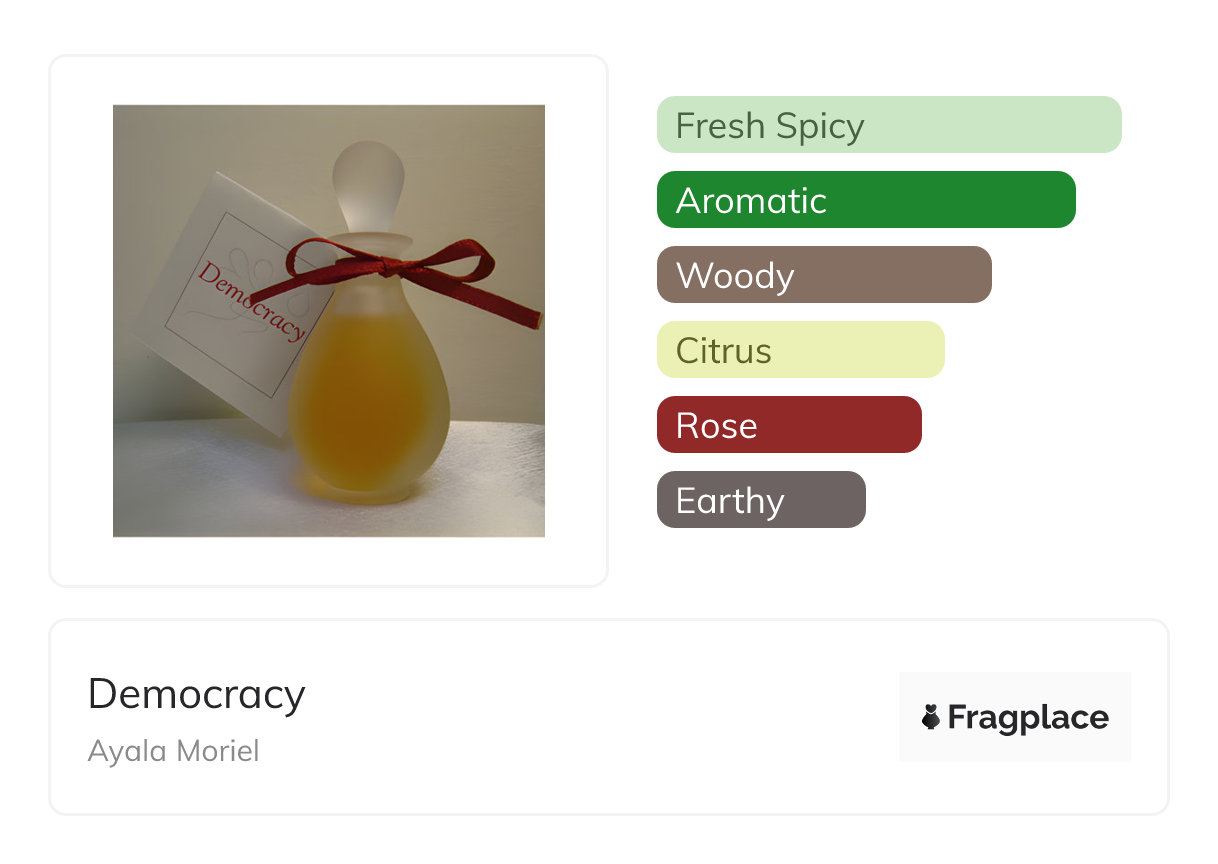Choose the pale yellow Citrus accord bar
Viewport: 1218px width, 864px height.
tap(800, 350)
